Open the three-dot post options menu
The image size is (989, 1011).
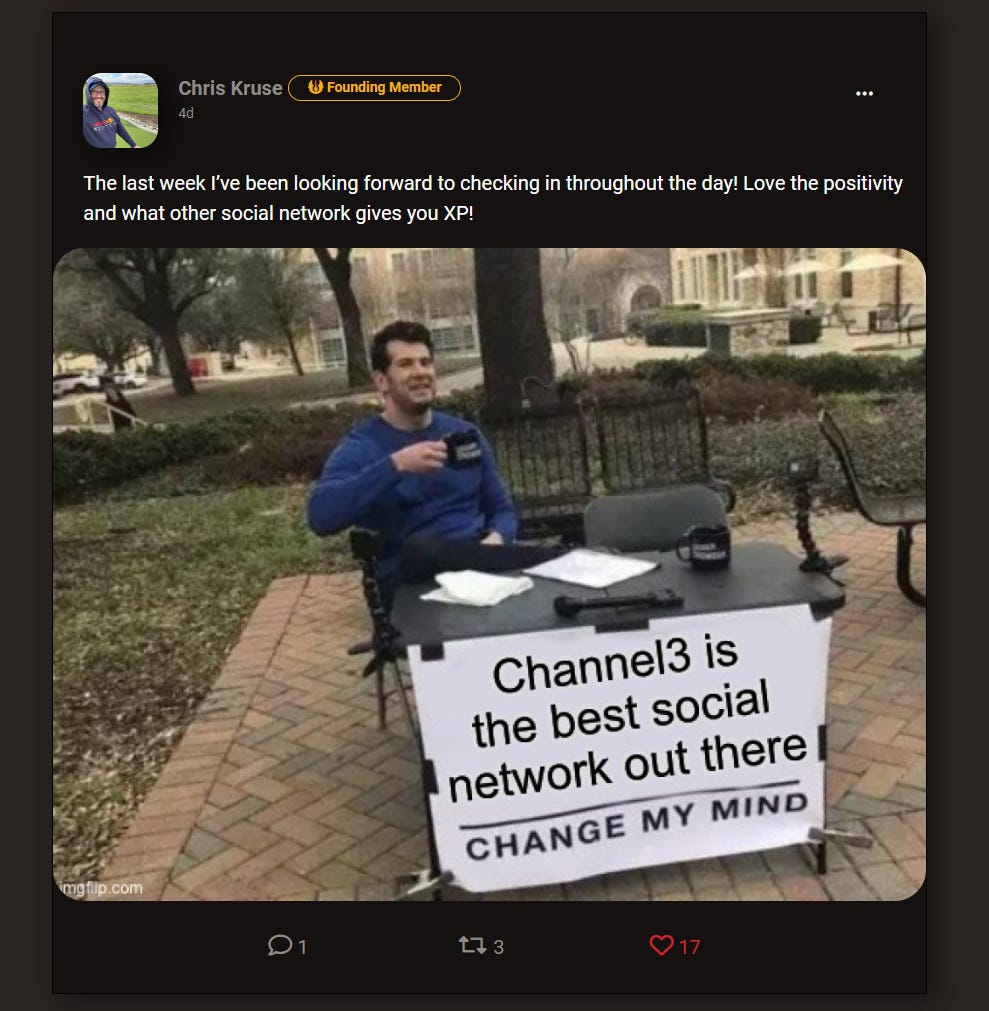click(864, 93)
